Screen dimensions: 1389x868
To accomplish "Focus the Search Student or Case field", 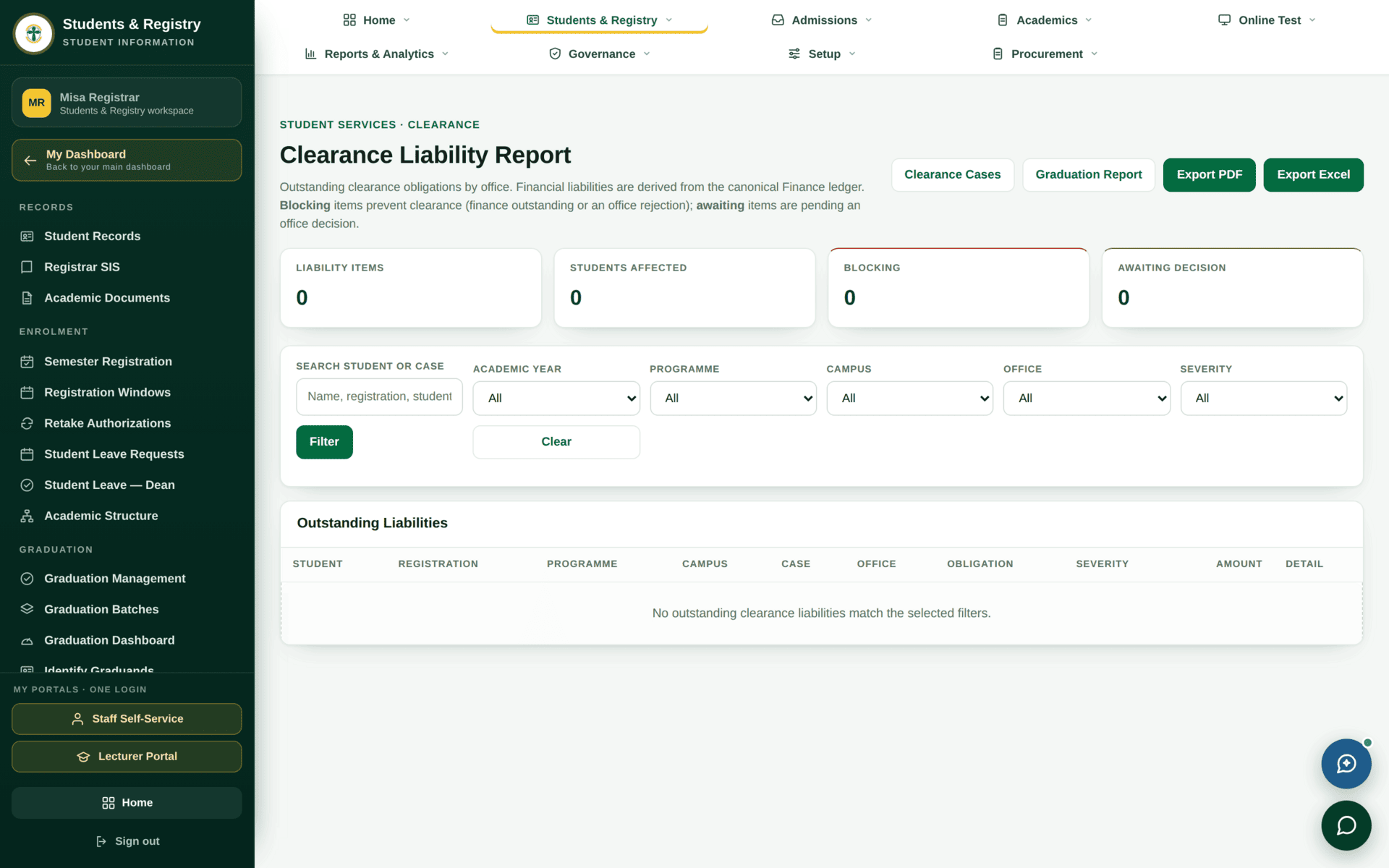I will (379, 396).
